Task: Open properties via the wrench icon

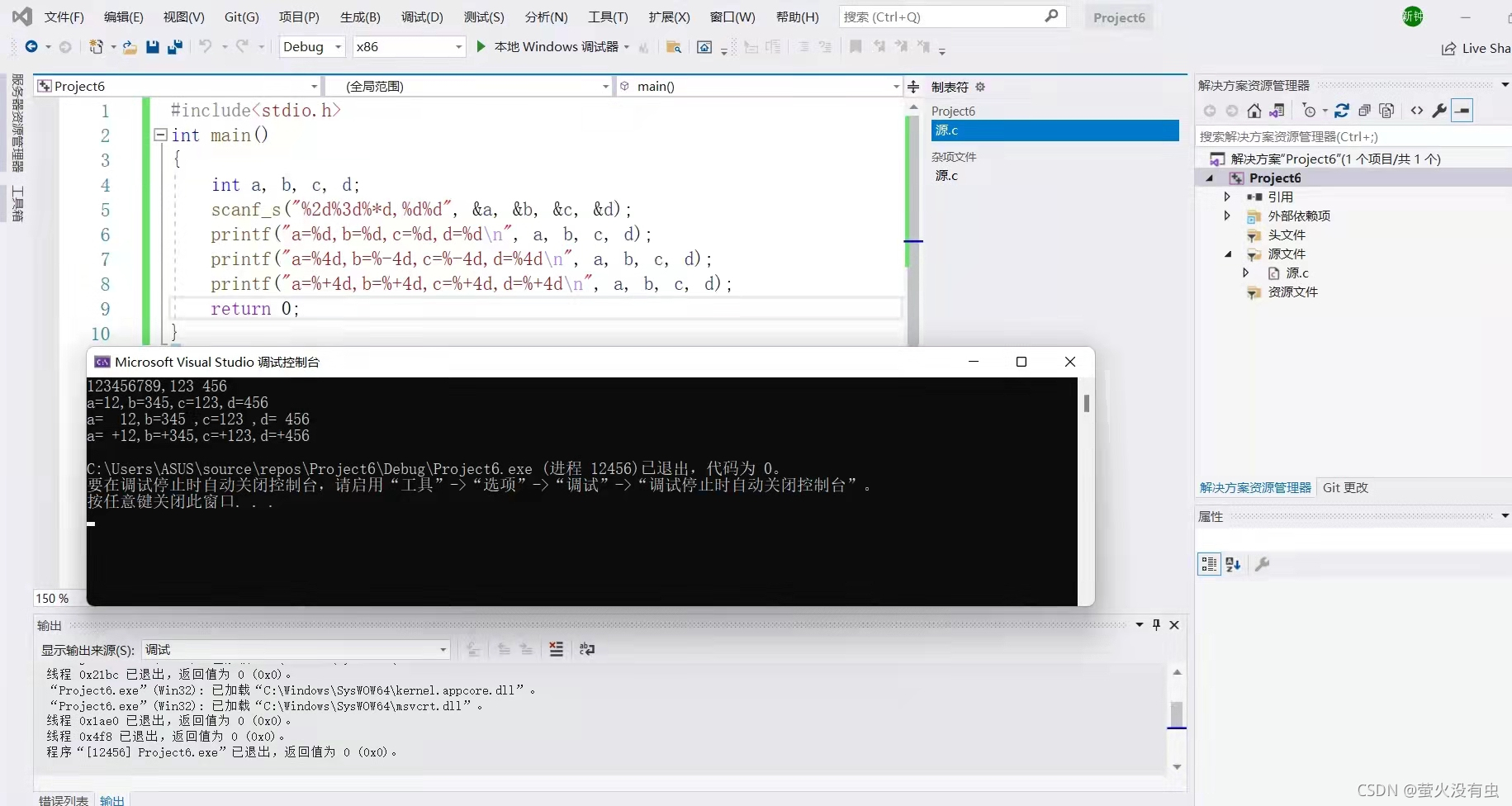Action: click(x=1439, y=111)
